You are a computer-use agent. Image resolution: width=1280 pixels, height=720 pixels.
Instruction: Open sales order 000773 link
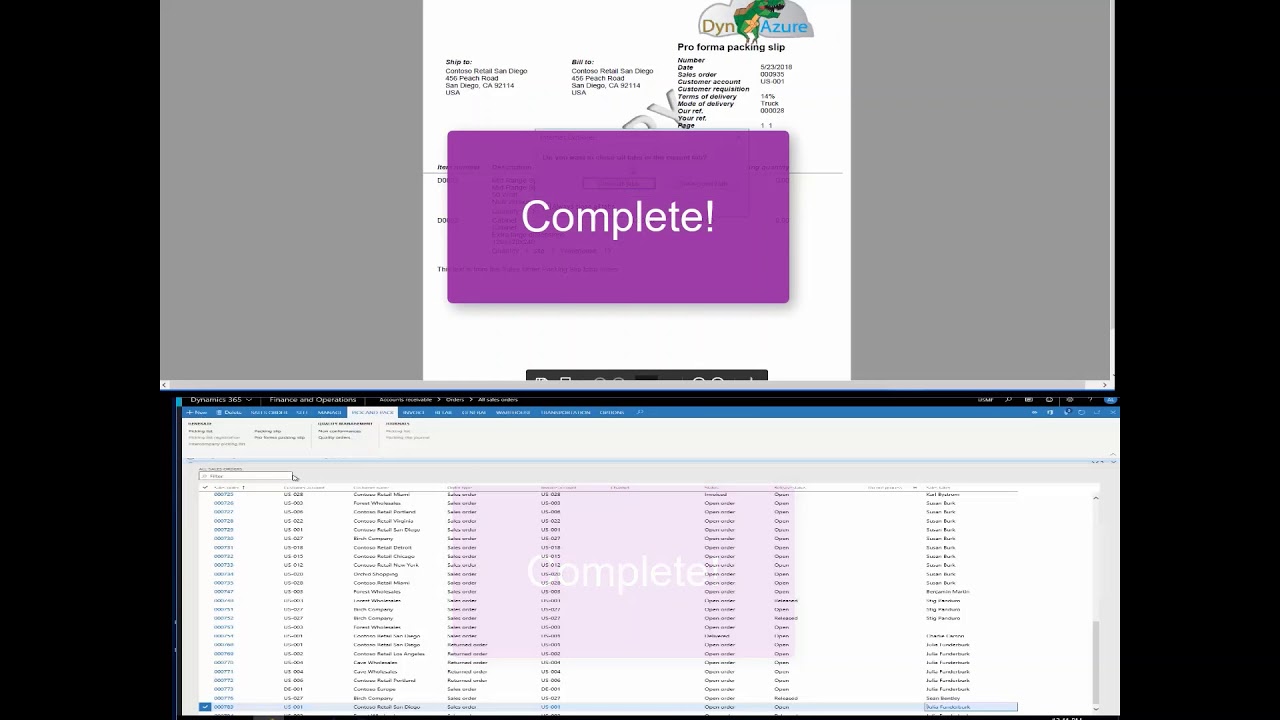[223, 689]
